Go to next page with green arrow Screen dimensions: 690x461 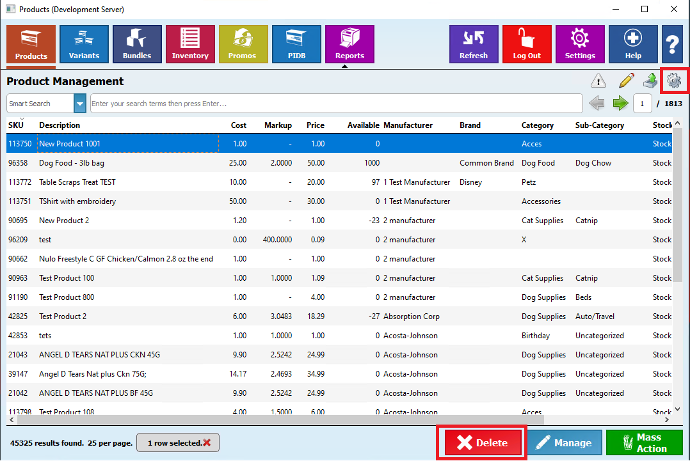(619, 103)
